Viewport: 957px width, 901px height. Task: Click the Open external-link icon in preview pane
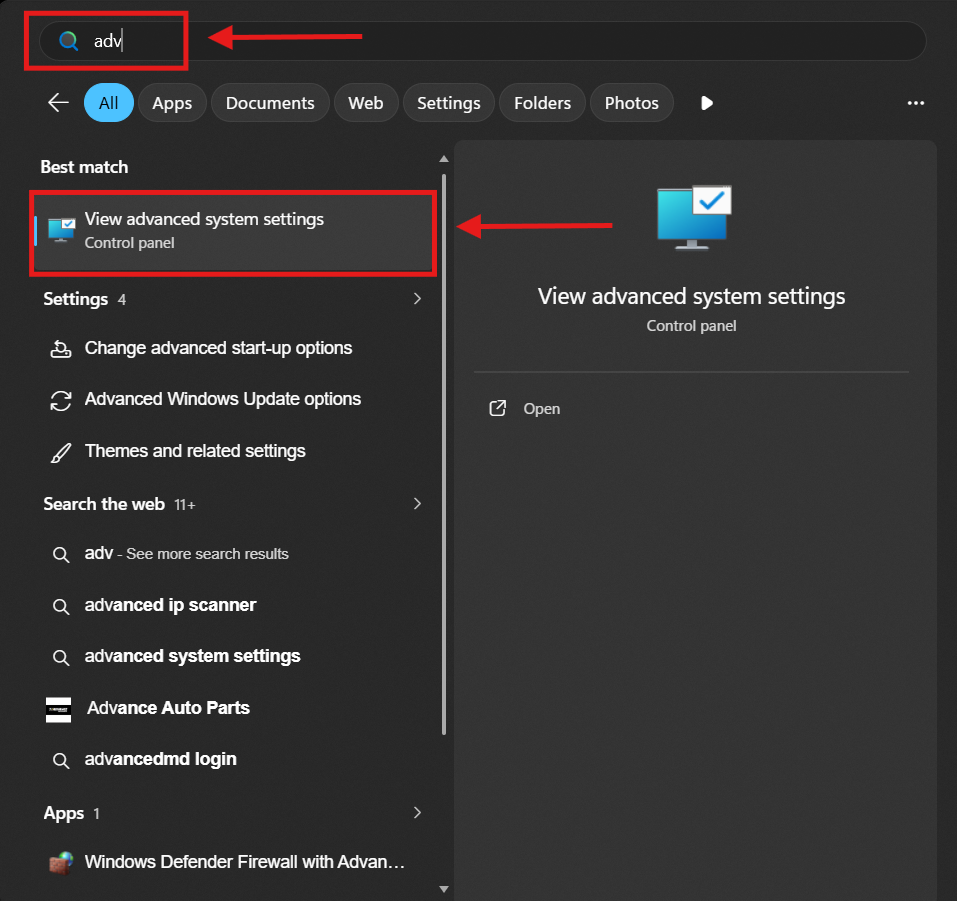point(497,408)
